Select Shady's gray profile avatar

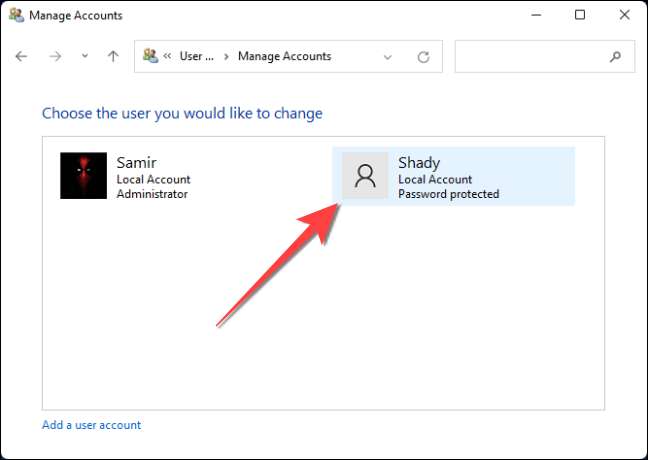[365, 176]
